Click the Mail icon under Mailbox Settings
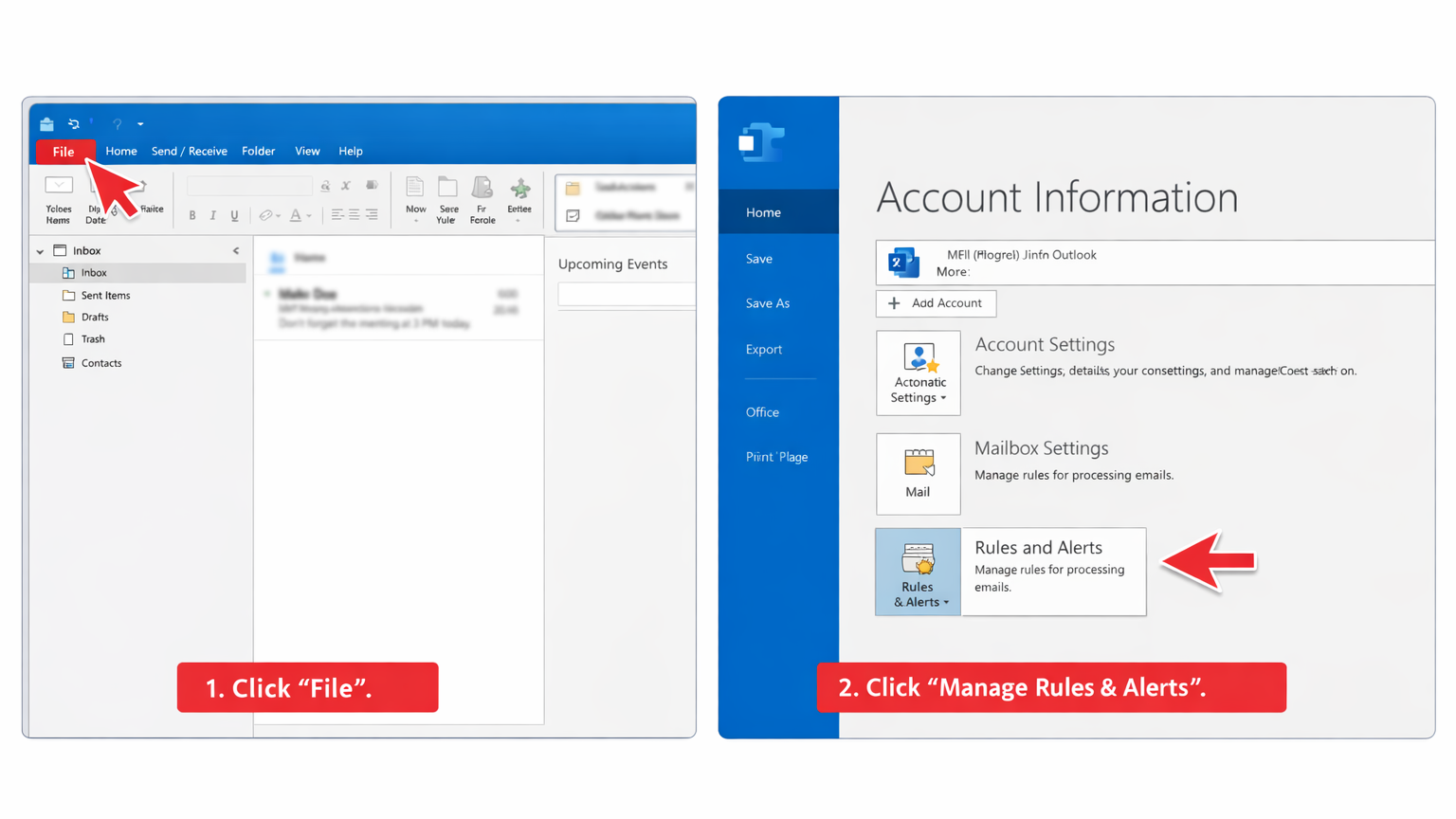Viewport: 1456px width, 819px height. (x=918, y=474)
